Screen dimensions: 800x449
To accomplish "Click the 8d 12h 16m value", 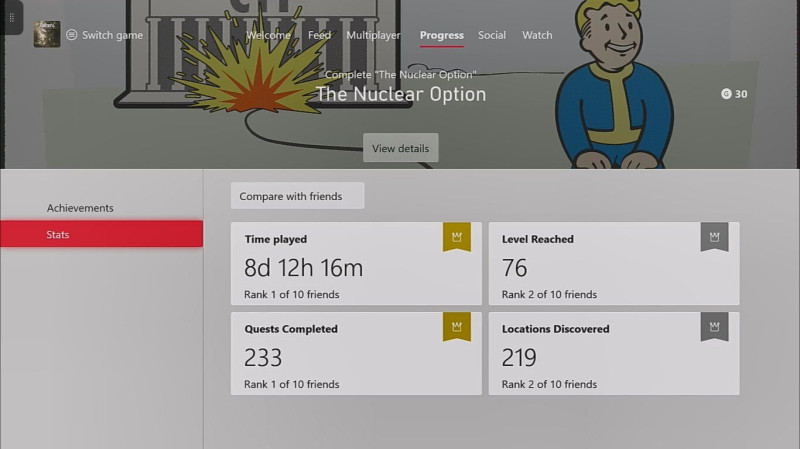I will pyautogui.click(x=304, y=268).
